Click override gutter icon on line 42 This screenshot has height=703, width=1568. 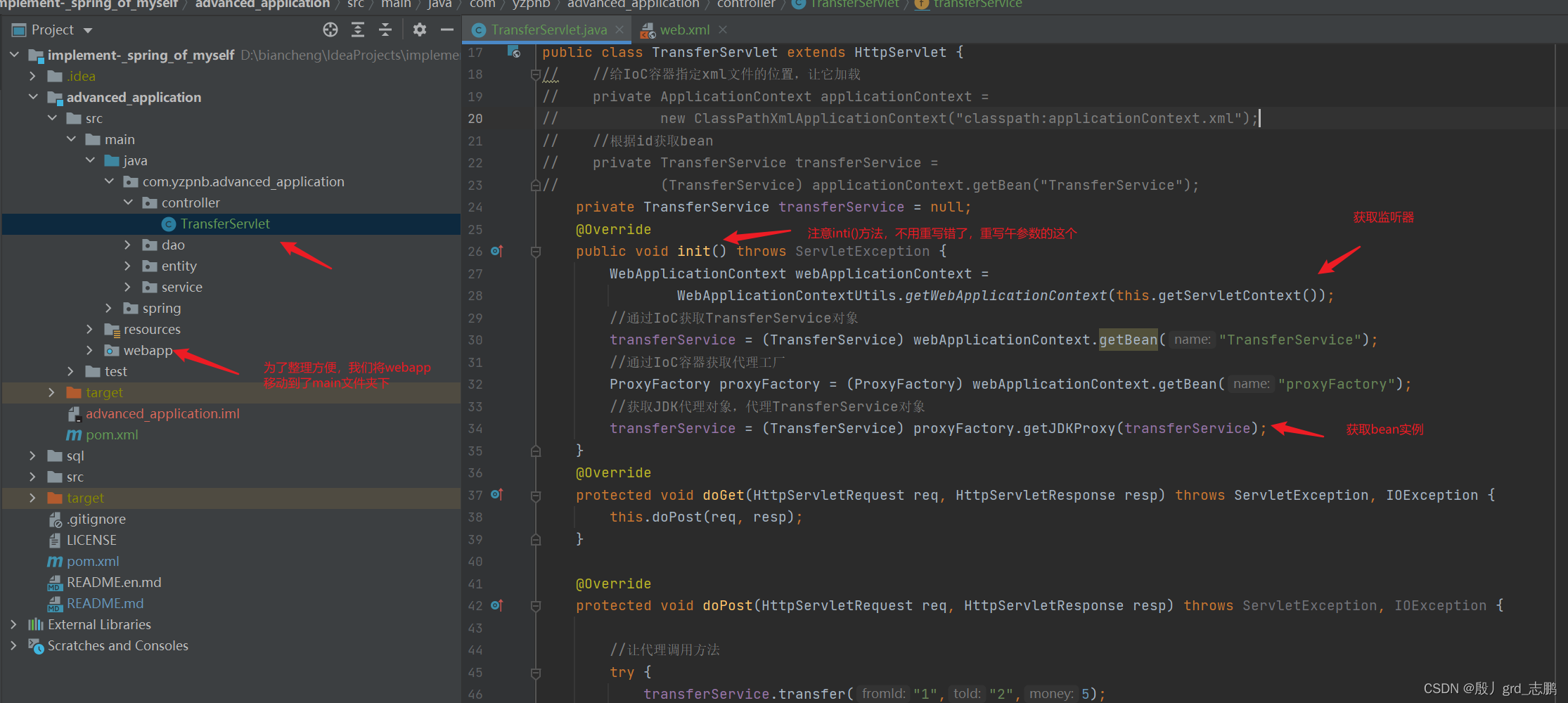496,605
